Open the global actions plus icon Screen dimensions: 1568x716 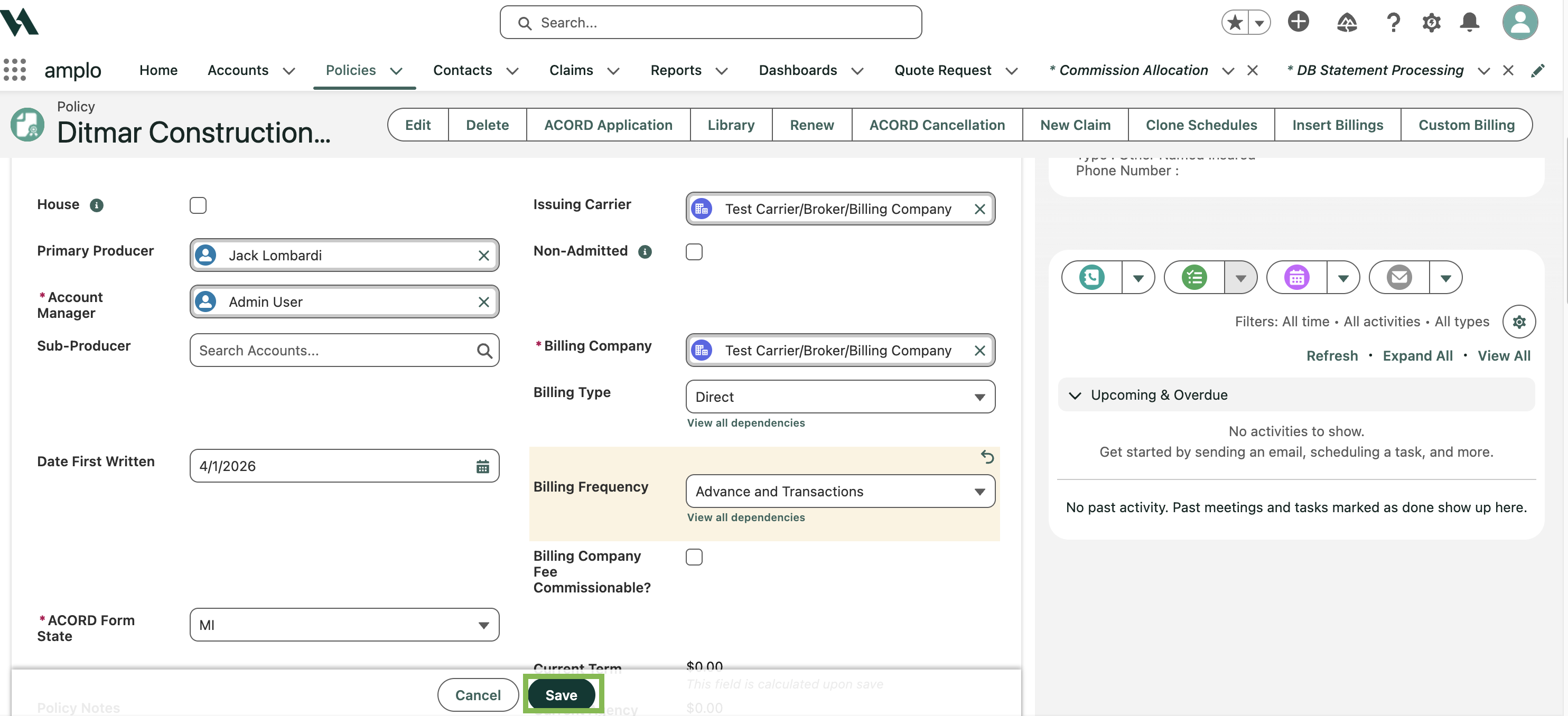click(1298, 22)
